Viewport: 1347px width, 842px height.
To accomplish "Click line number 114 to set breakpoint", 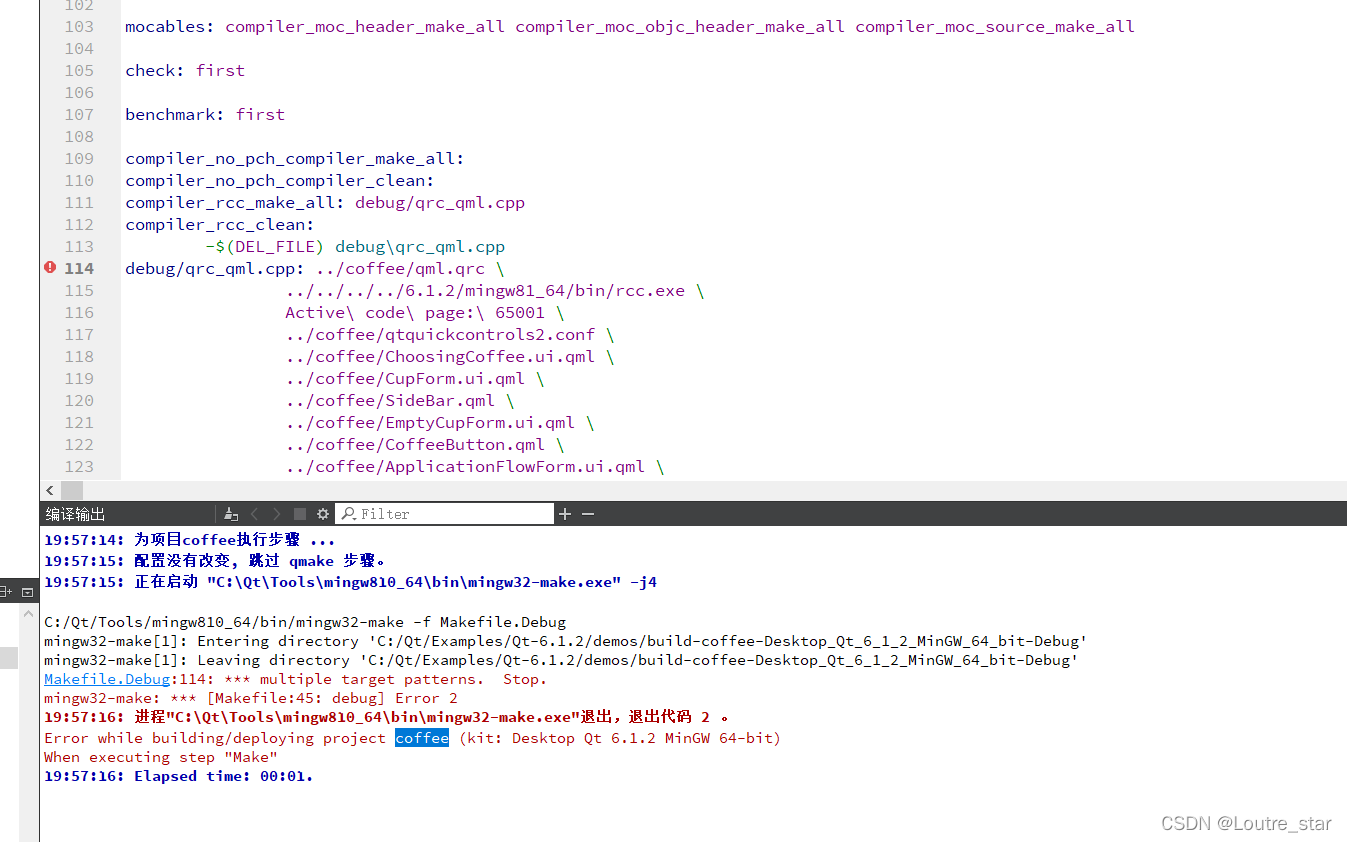I will [x=78, y=267].
